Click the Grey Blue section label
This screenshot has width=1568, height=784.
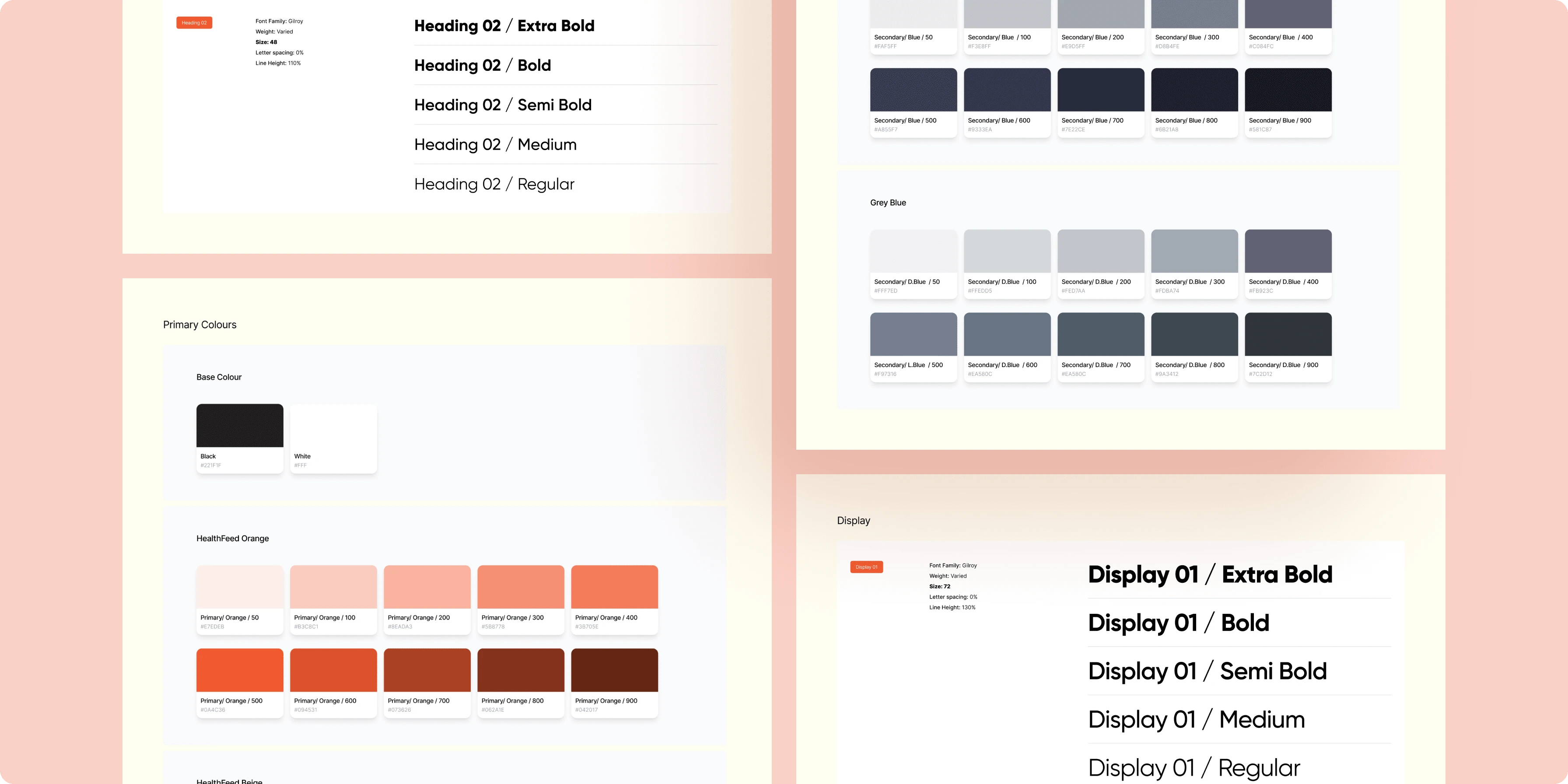pos(887,203)
